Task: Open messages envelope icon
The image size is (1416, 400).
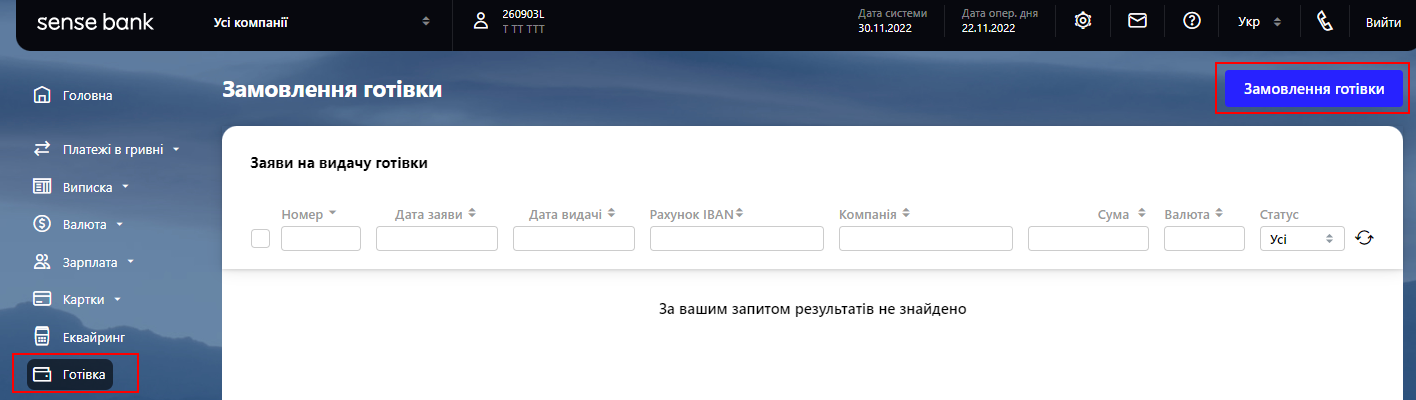Action: 1137,20
